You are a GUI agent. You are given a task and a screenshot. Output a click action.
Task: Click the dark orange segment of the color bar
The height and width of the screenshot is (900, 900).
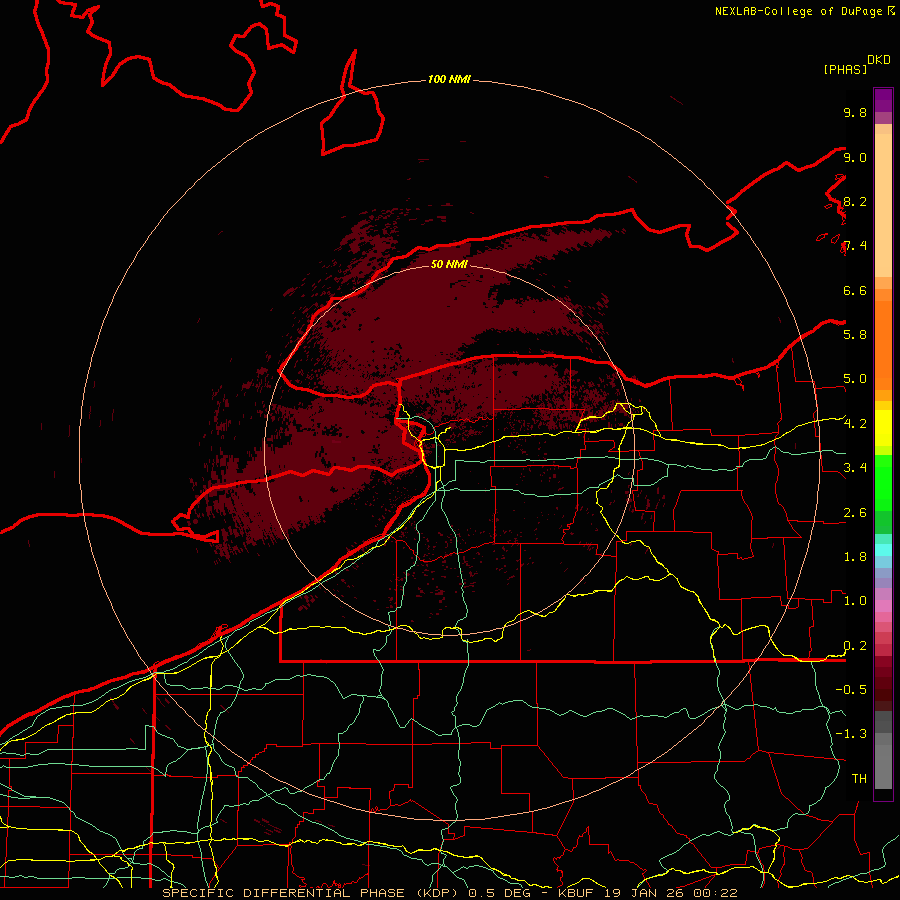click(883, 344)
